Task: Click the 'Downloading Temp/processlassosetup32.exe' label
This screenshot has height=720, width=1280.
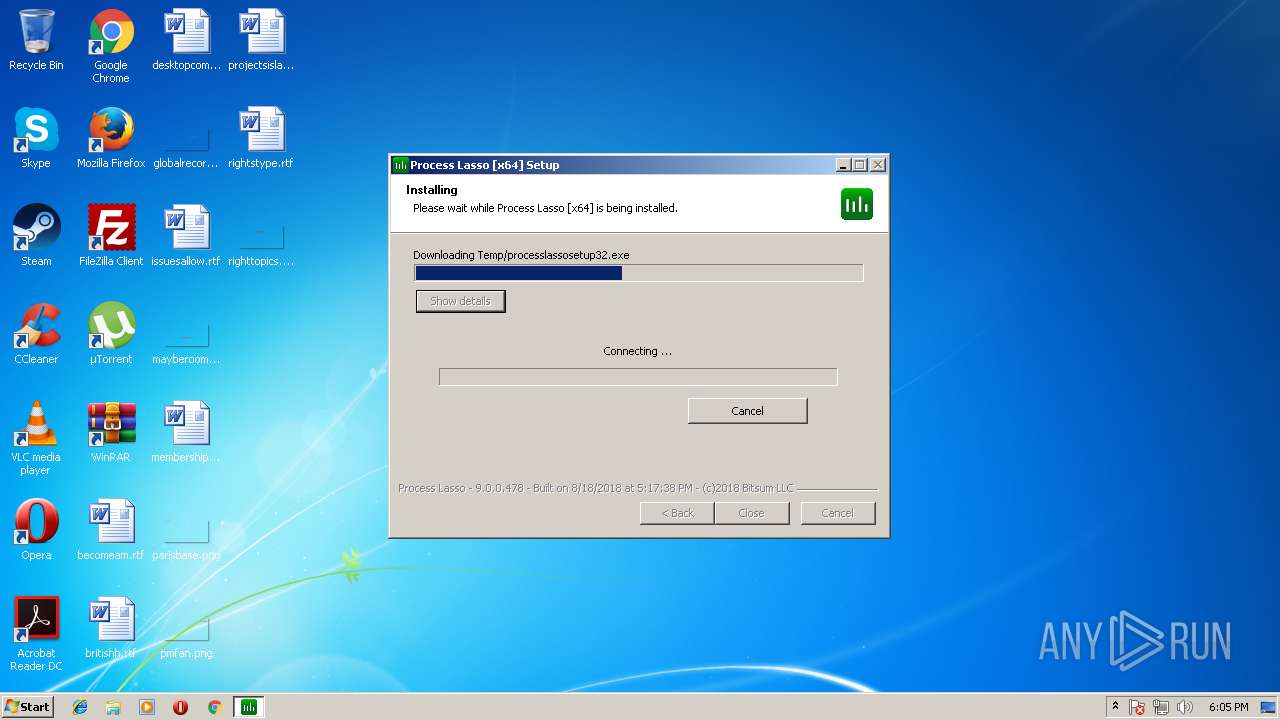Action: [x=521, y=255]
